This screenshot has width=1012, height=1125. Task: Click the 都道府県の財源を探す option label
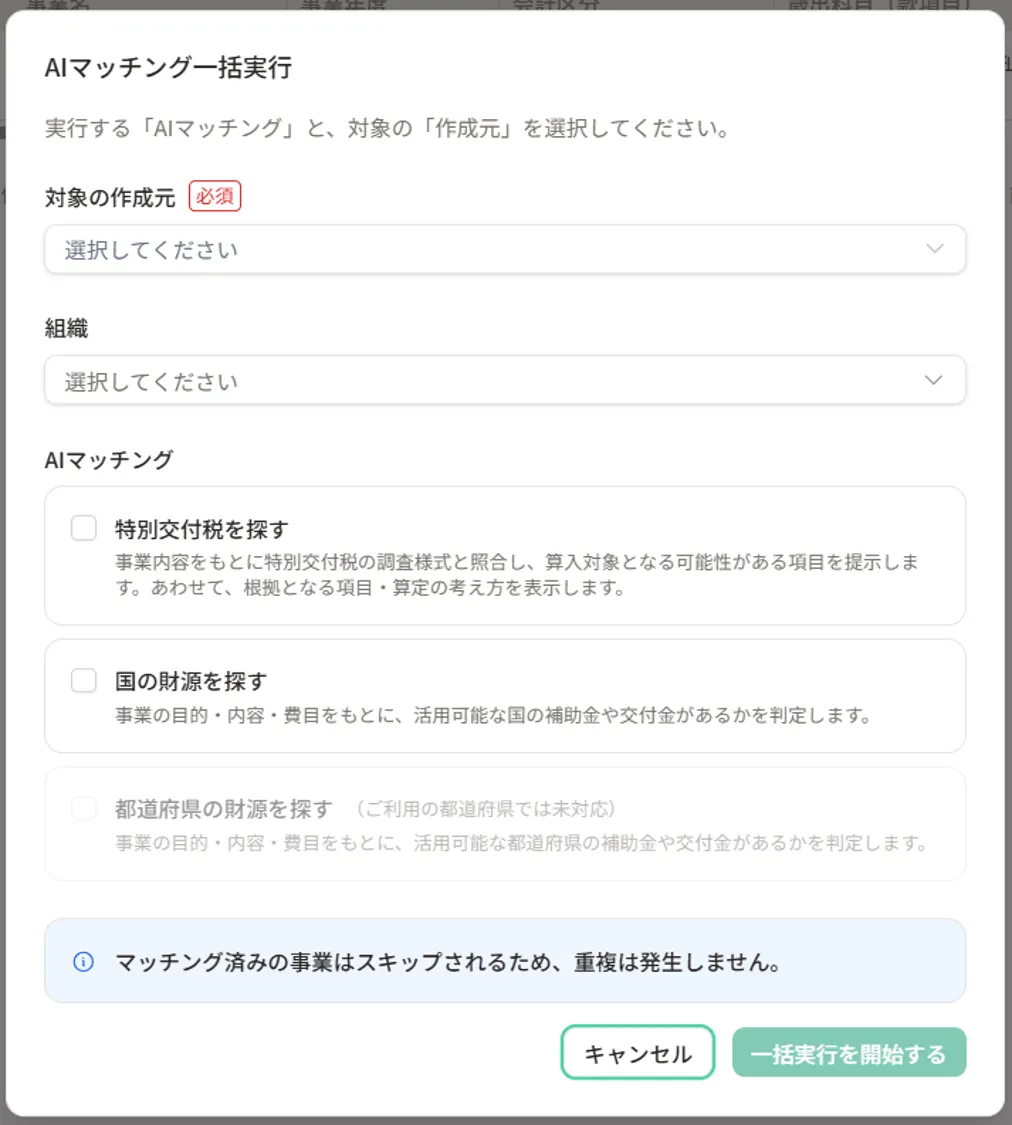[223, 809]
